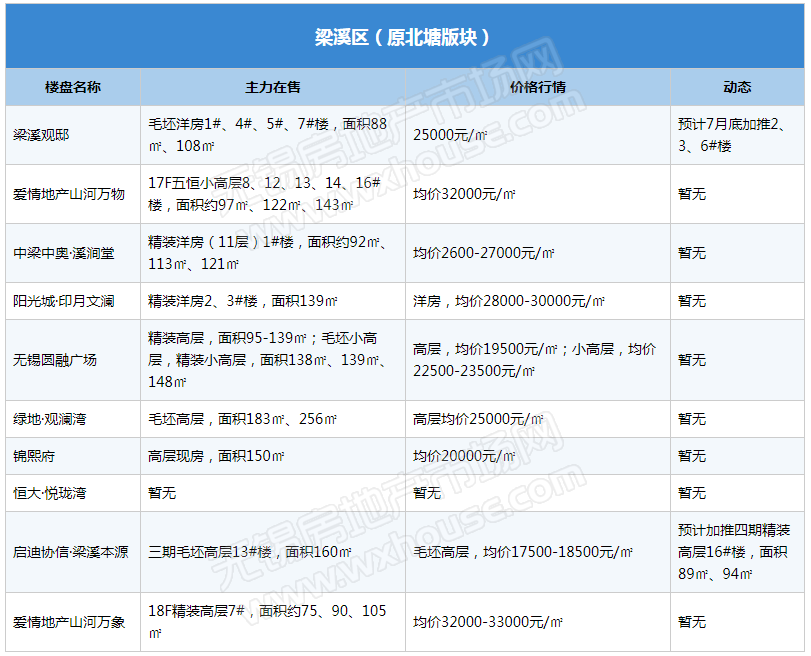Click the 爱情地产山河万物 property name

coord(69,194)
